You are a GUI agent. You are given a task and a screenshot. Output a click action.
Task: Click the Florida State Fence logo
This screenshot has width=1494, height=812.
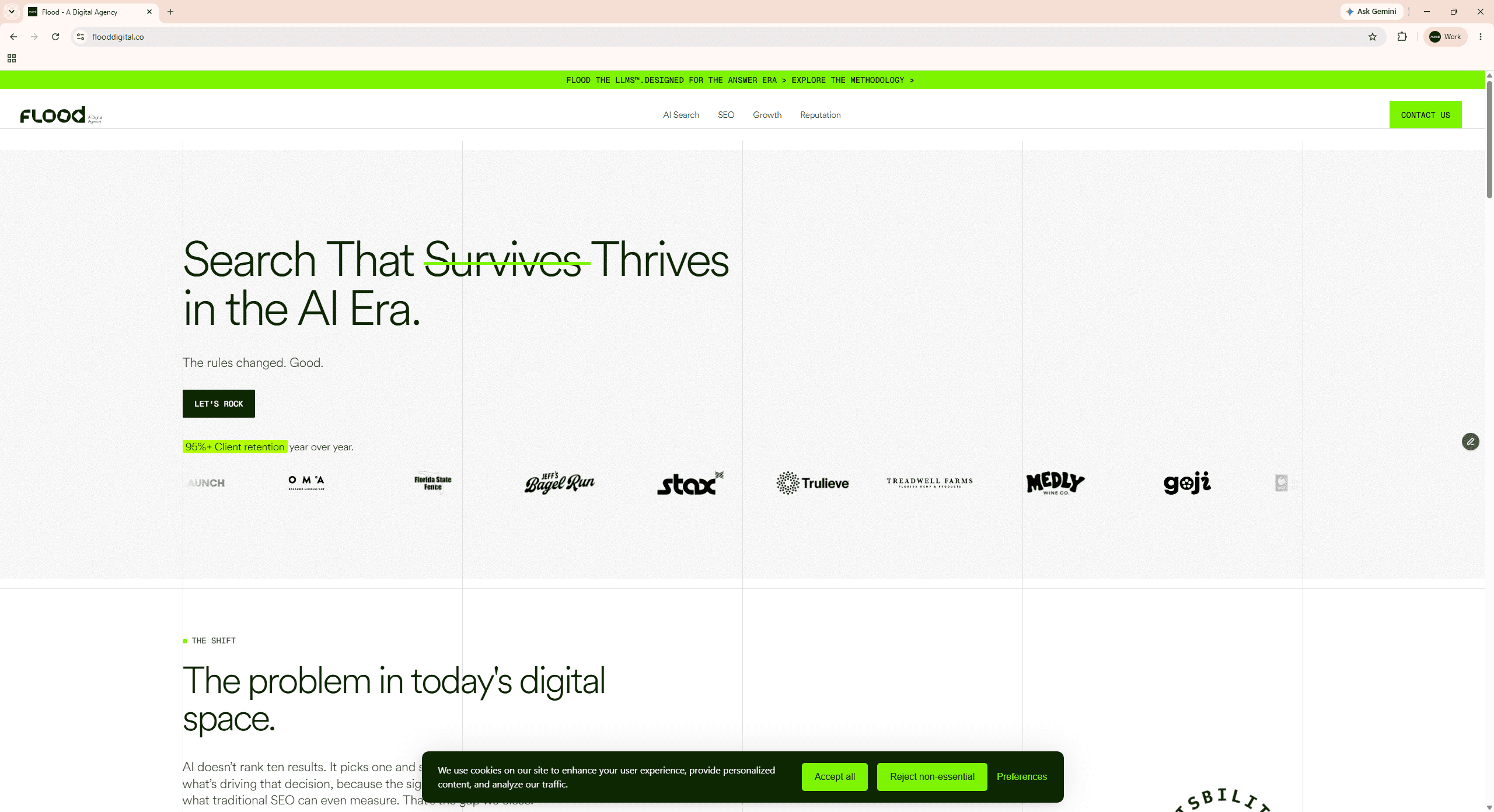click(433, 483)
